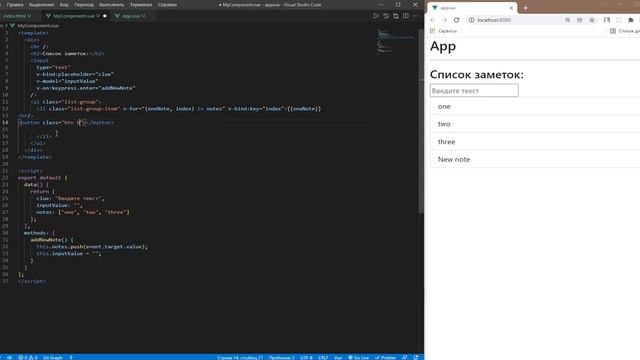Switch to the App.vue editor tab
Viewport: 640px width, 360px height.
131,16
